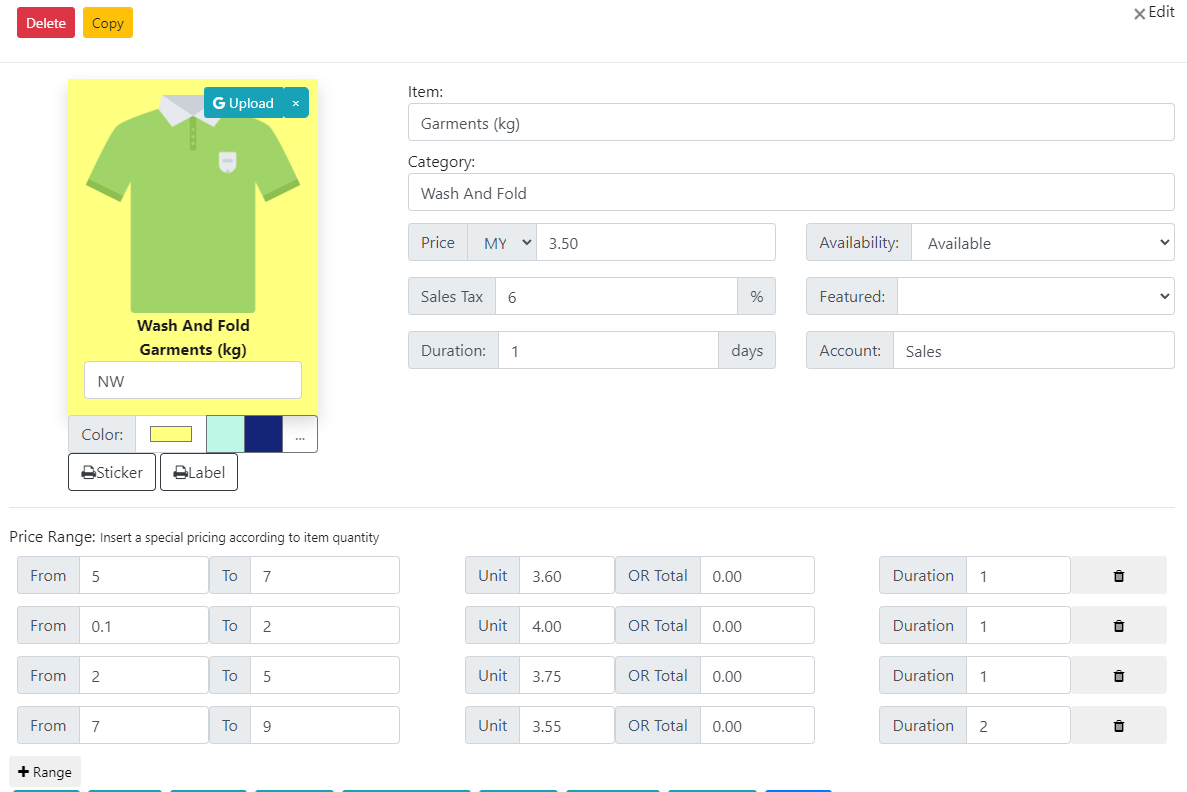
Task: Click the red Delete button
Action: pyautogui.click(x=45, y=22)
